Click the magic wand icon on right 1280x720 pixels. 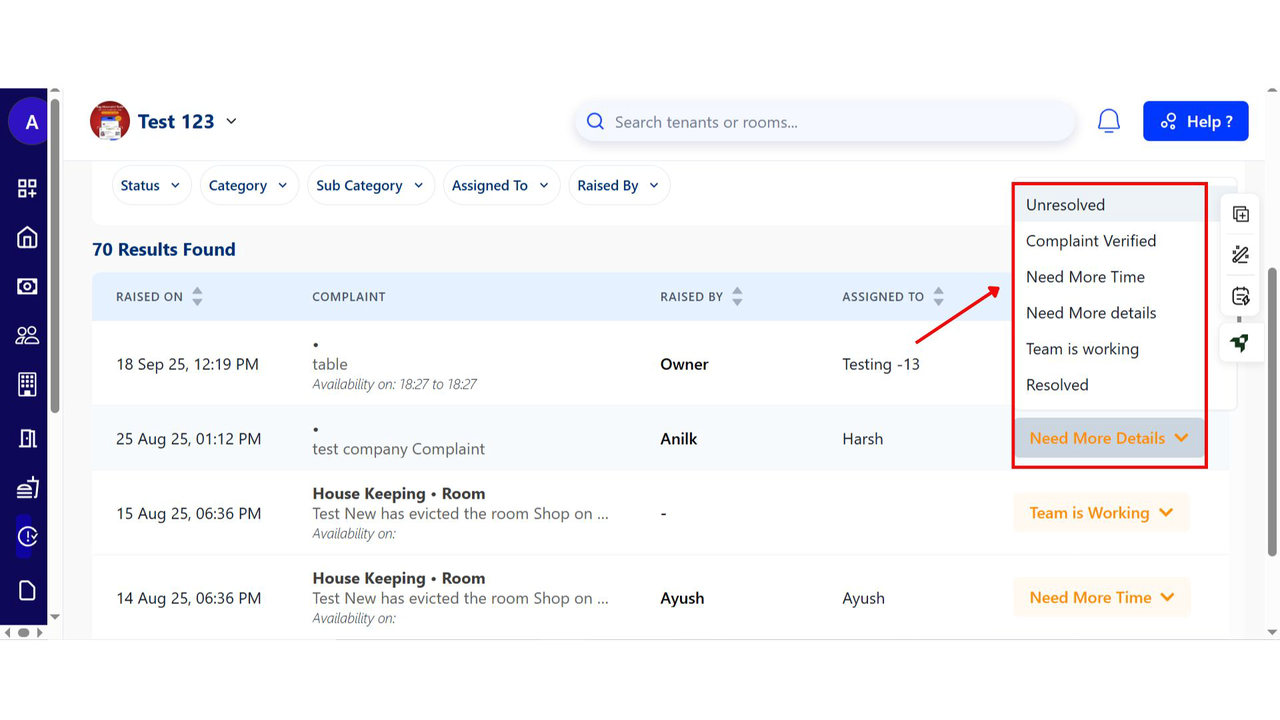[1240, 255]
